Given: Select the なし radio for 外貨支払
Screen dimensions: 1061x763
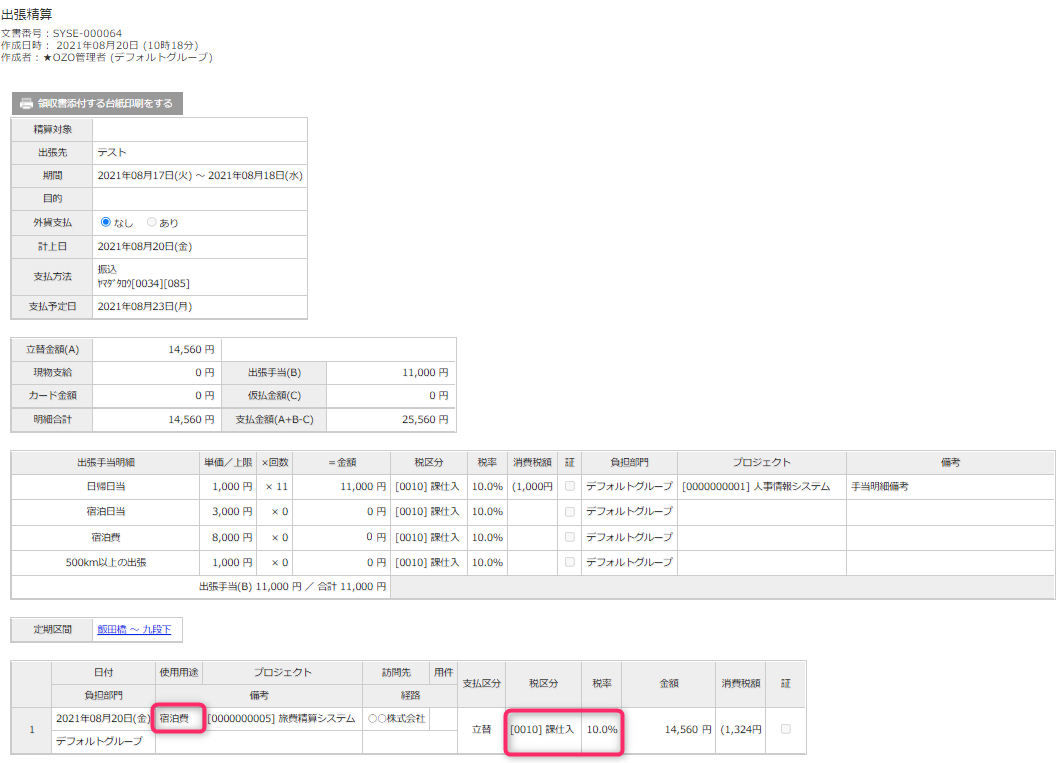Looking at the screenshot, I should tap(106, 223).
